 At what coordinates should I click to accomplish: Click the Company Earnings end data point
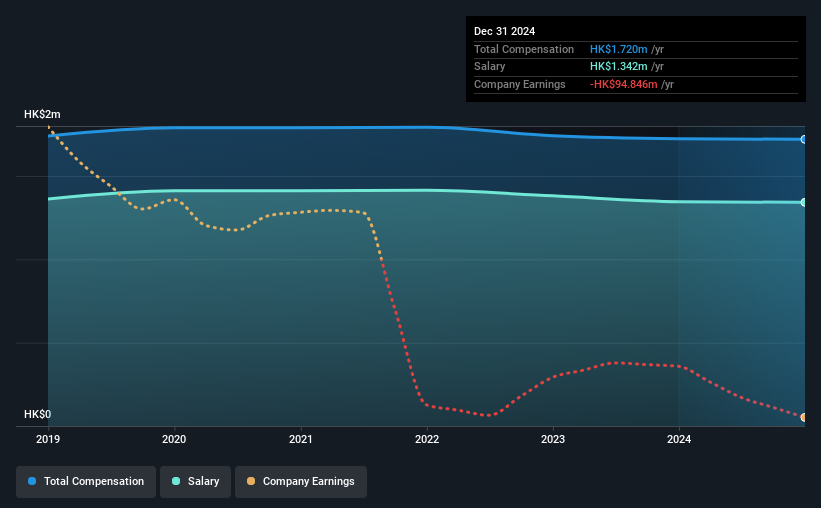[804, 417]
